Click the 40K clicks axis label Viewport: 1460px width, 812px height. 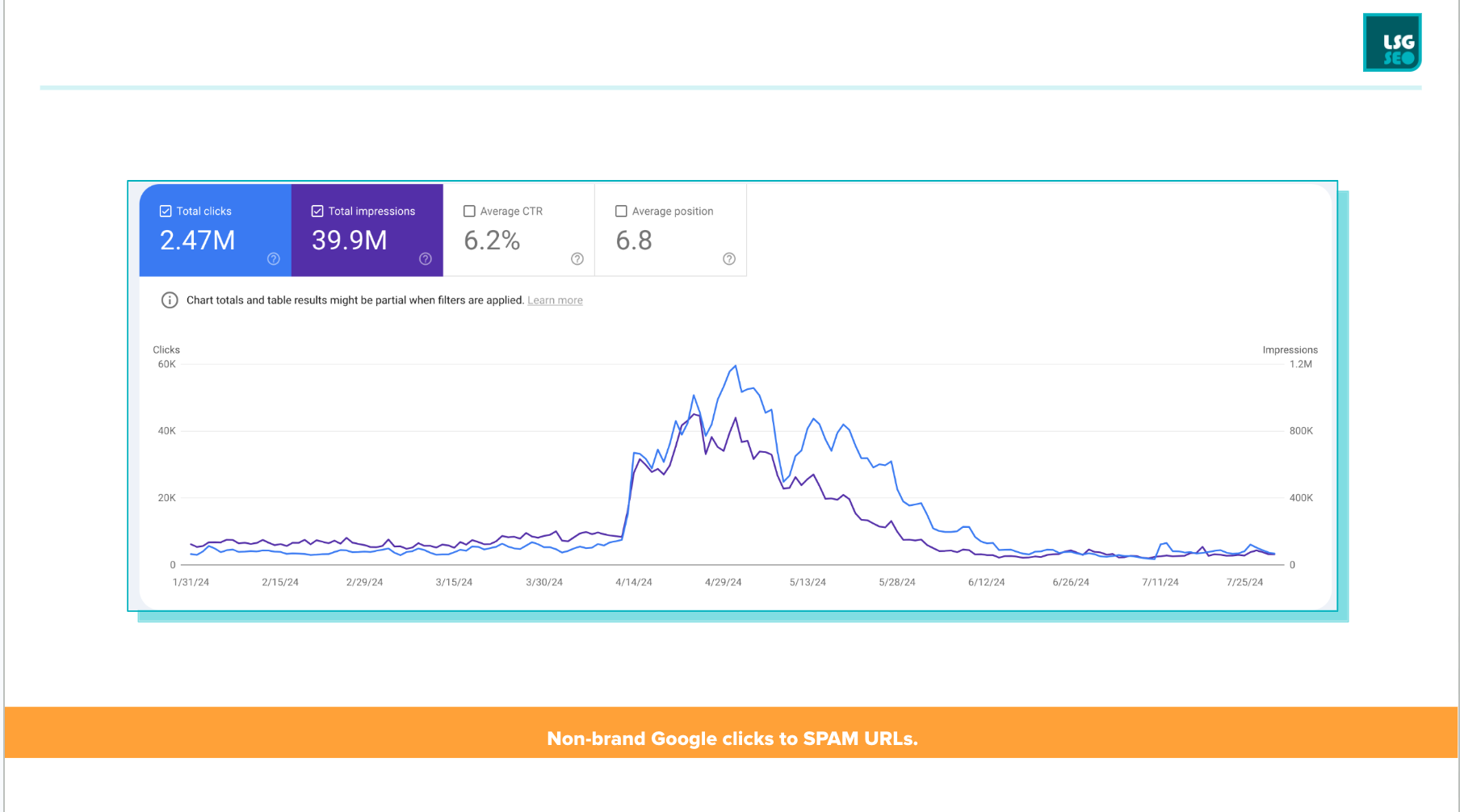pos(166,431)
